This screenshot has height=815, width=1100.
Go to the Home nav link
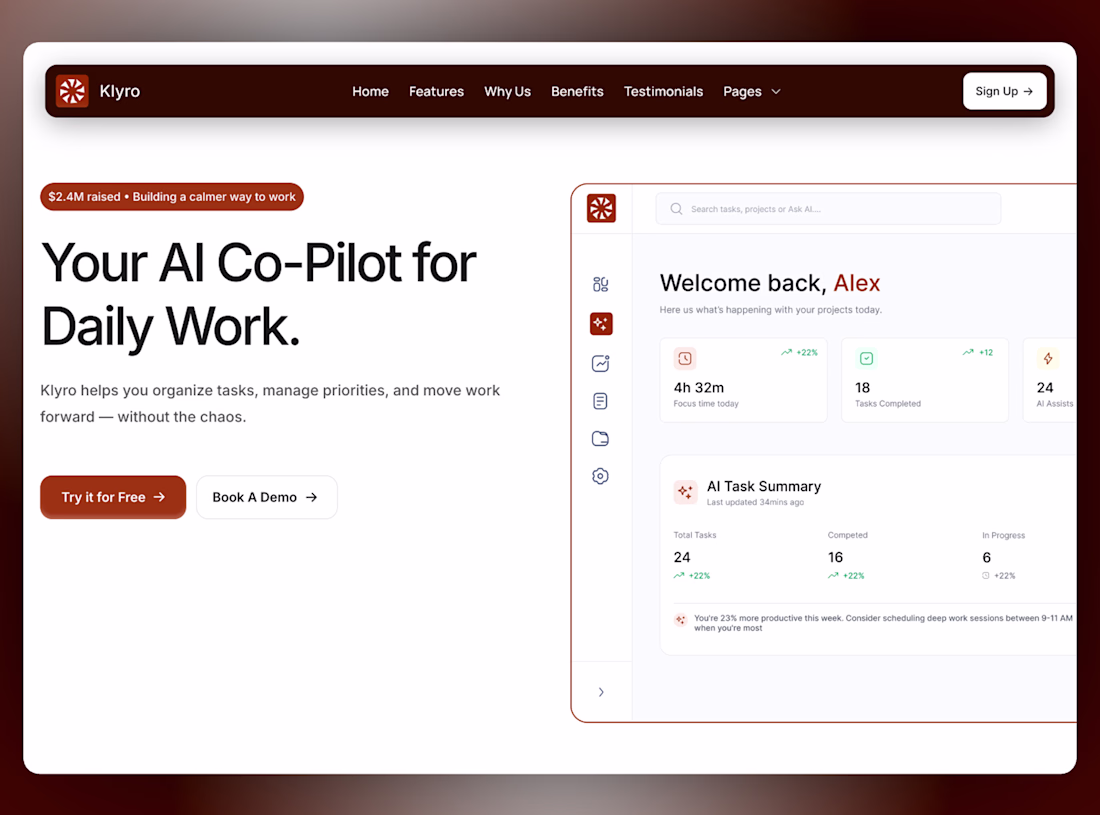(x=370, y=91)
